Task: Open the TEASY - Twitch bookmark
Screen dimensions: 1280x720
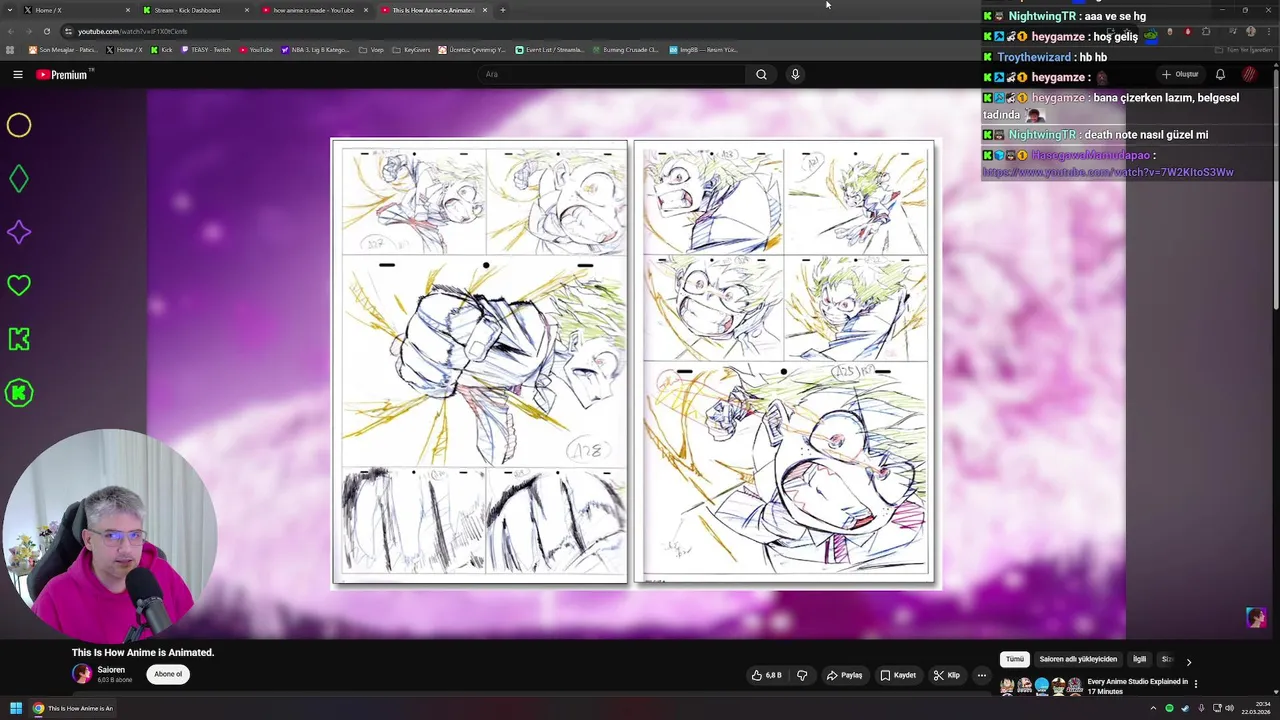Action: 205,49
